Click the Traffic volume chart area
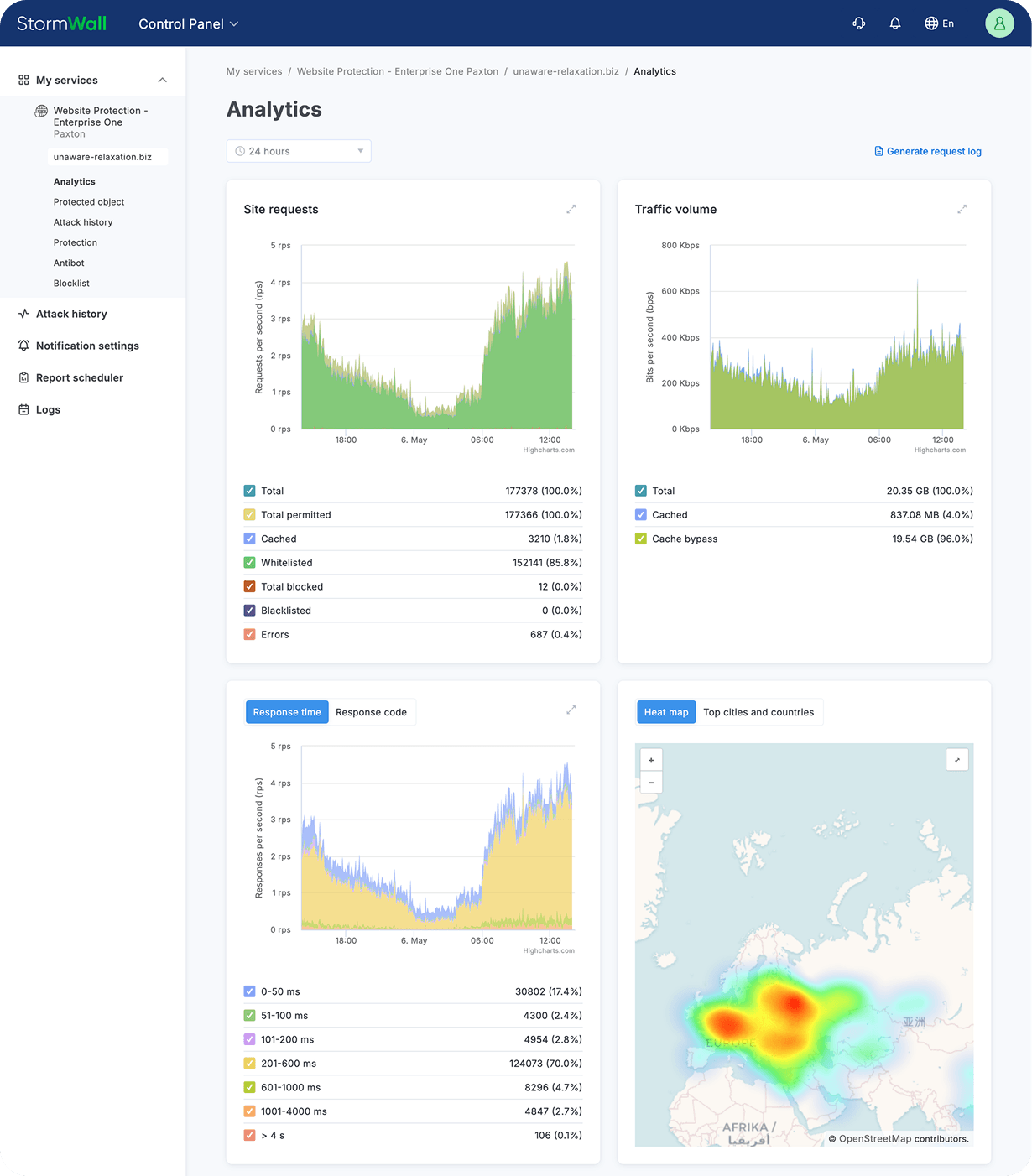The width and height of the screenshot is (1032, 1176). [x=838, y=337]
